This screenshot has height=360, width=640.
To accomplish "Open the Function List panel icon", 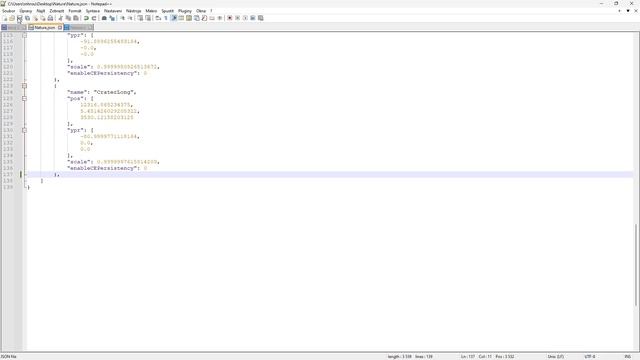I will point(204,18).
